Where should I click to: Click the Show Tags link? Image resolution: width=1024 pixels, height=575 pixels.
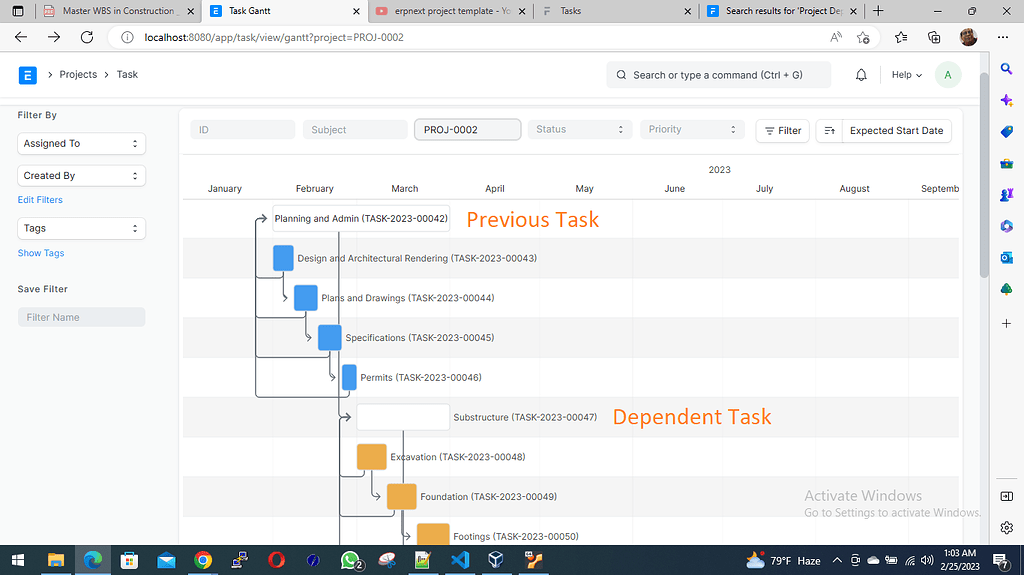click(x=40, y=253)
